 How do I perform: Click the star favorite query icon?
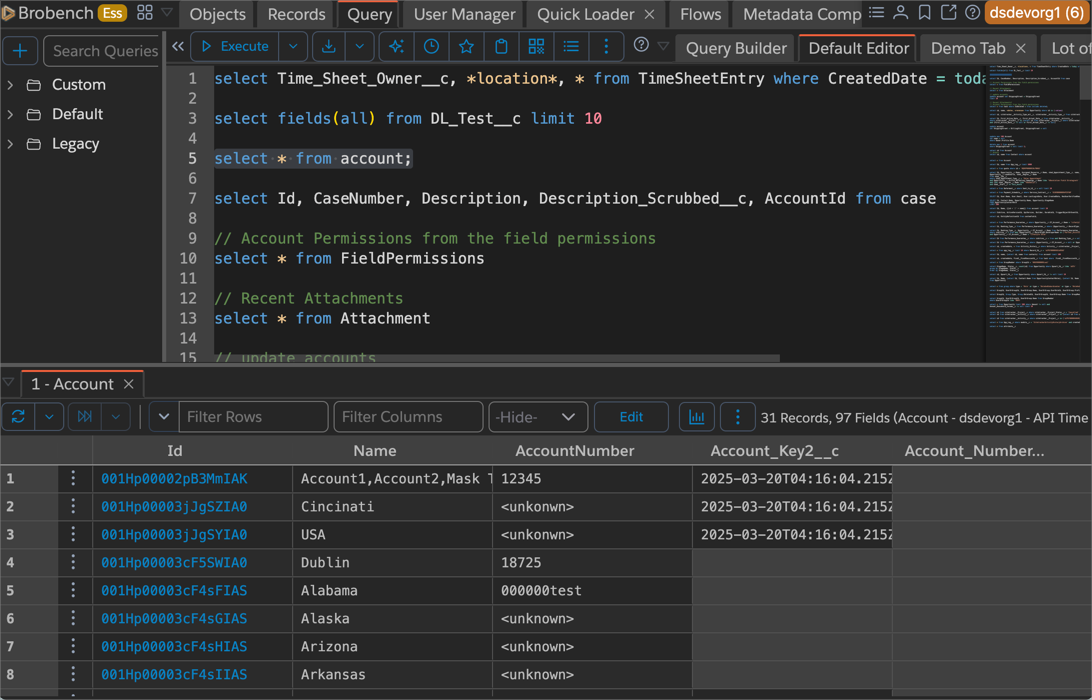pos(466,47)
